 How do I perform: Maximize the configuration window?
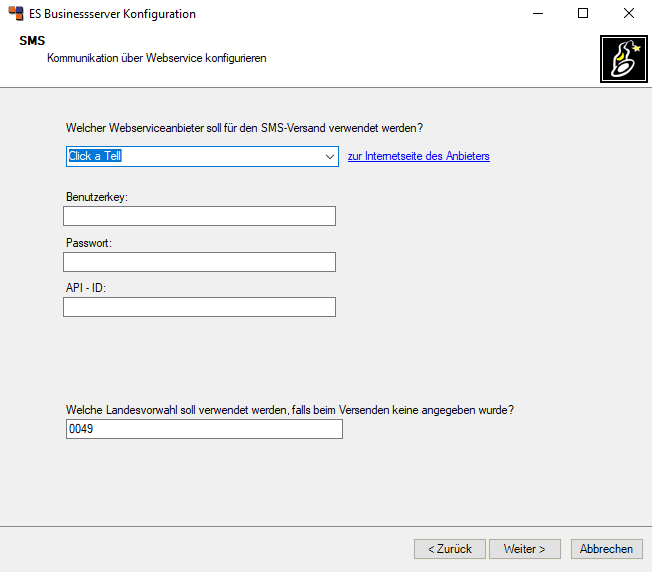point(583,14)
